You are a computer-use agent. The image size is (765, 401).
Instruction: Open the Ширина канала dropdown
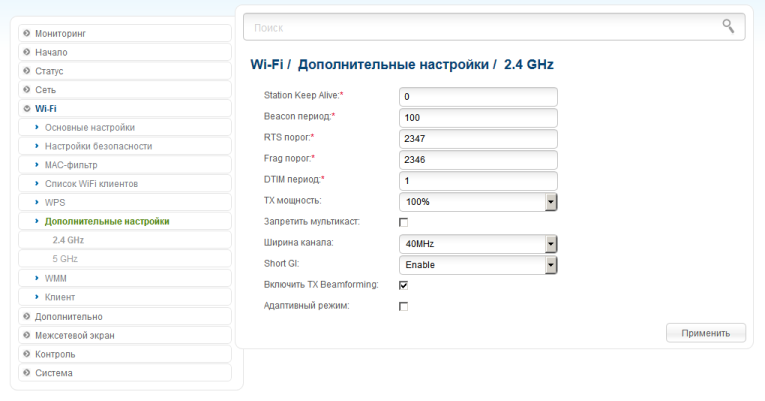(478, 244)
